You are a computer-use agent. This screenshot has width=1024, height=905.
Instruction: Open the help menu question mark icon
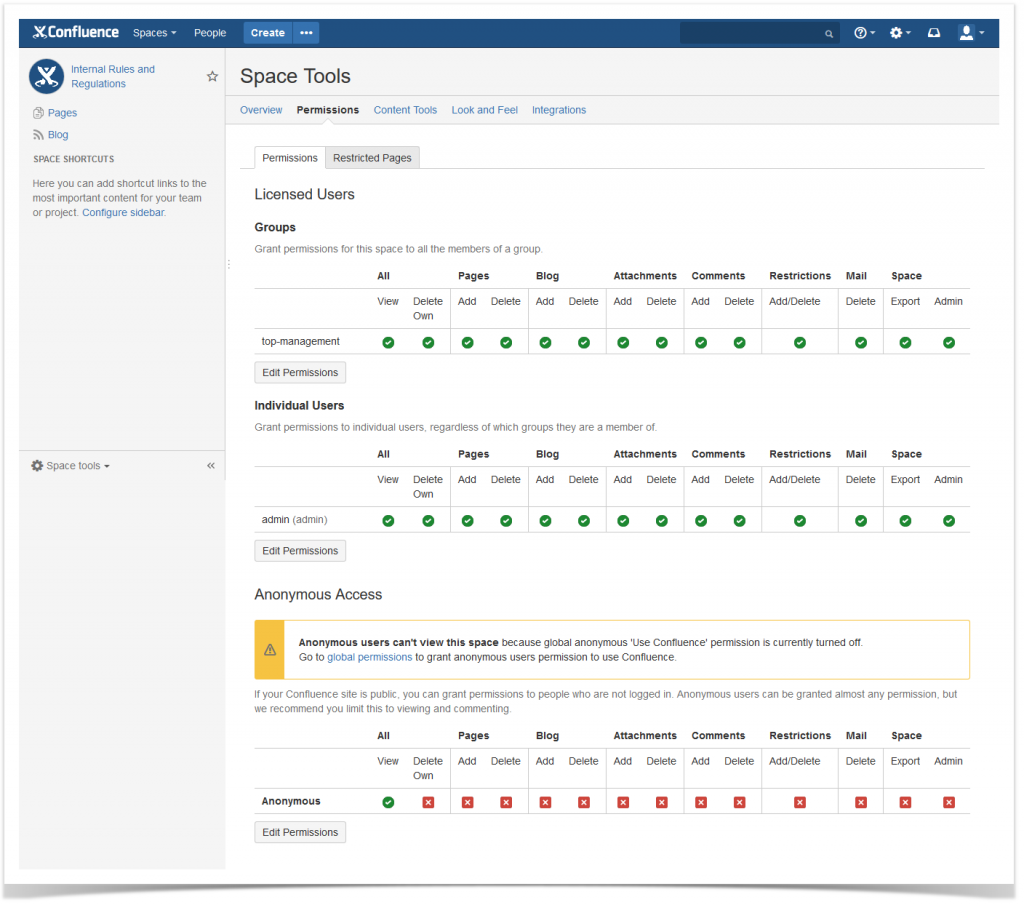860,33
